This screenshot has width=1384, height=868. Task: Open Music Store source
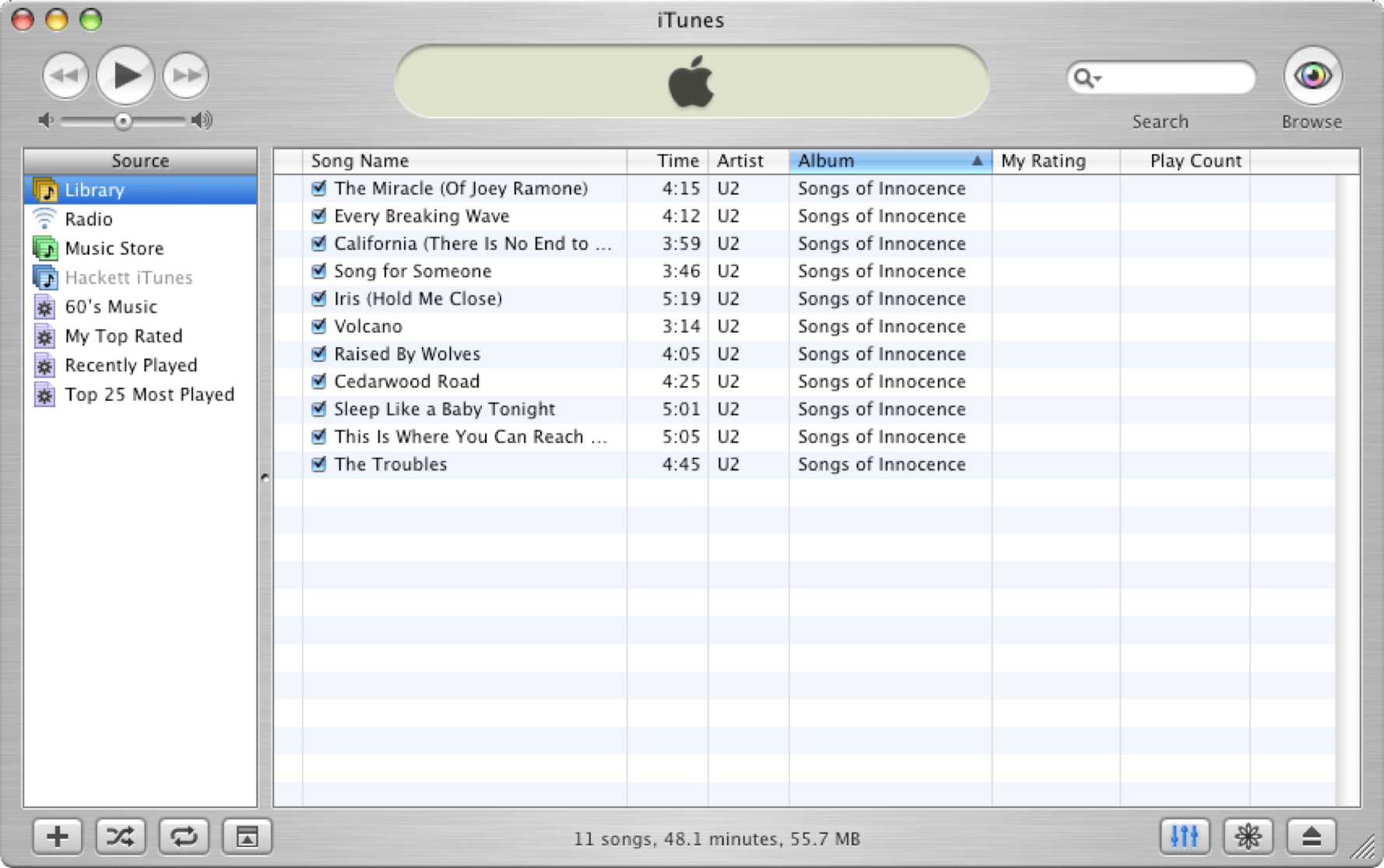point(140,248)
